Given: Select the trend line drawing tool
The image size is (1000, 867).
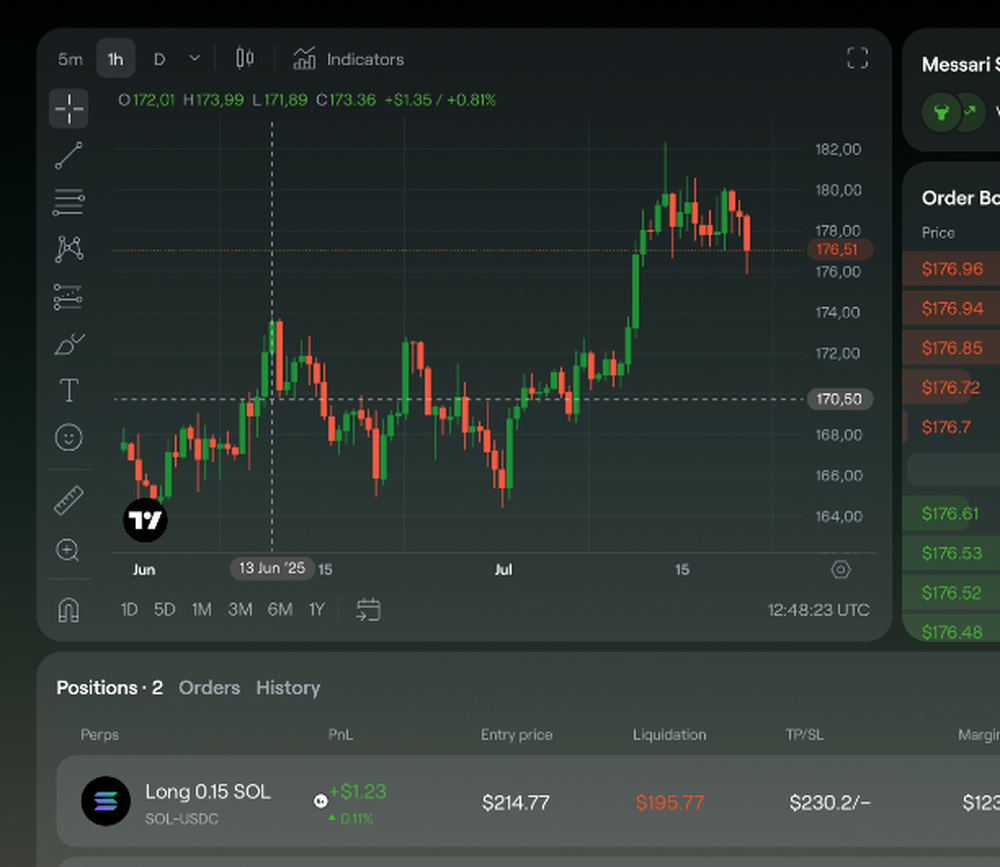Looking at the screenshot, I should [x=69, y=156].
